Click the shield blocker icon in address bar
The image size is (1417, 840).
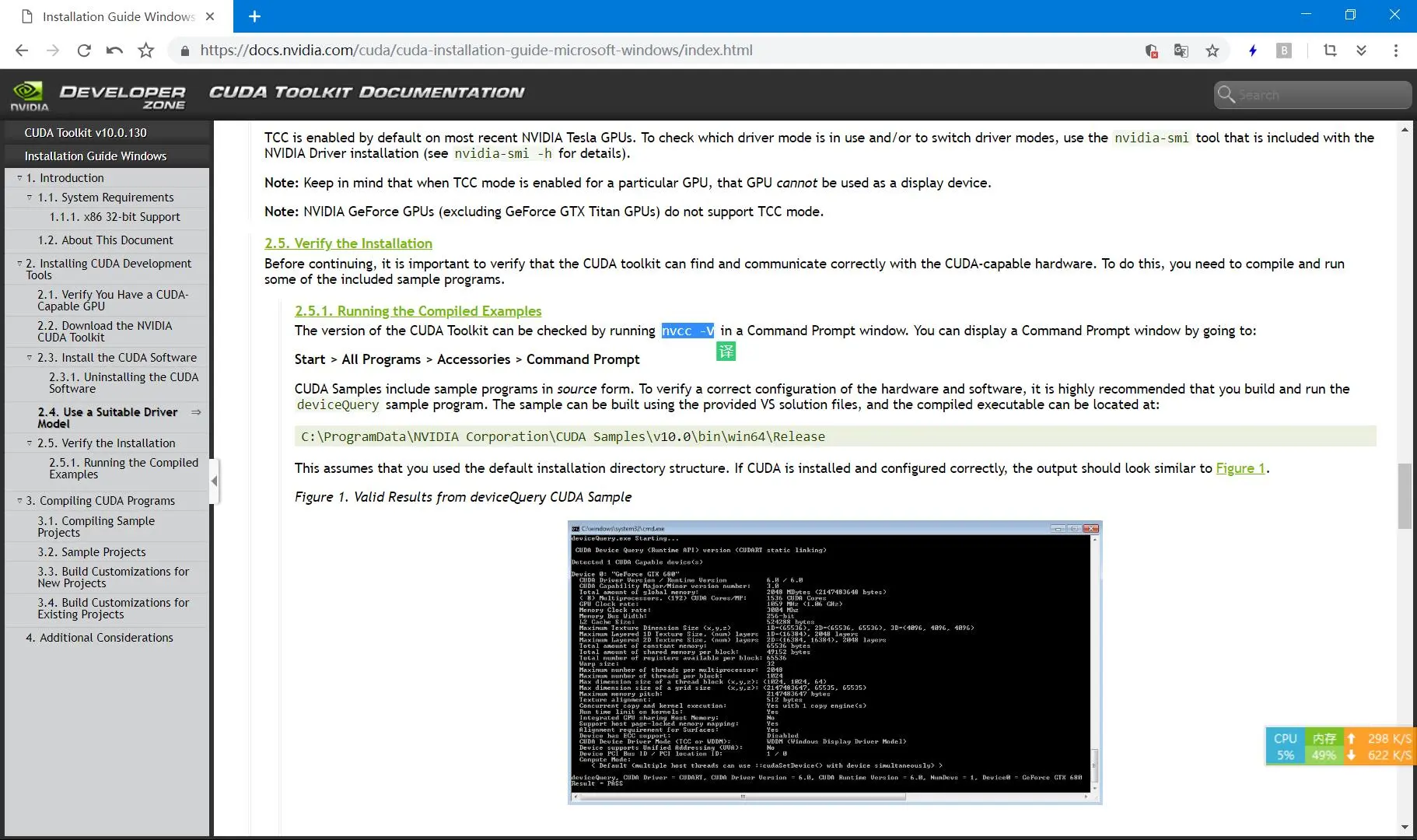(x=1152, y=51)
